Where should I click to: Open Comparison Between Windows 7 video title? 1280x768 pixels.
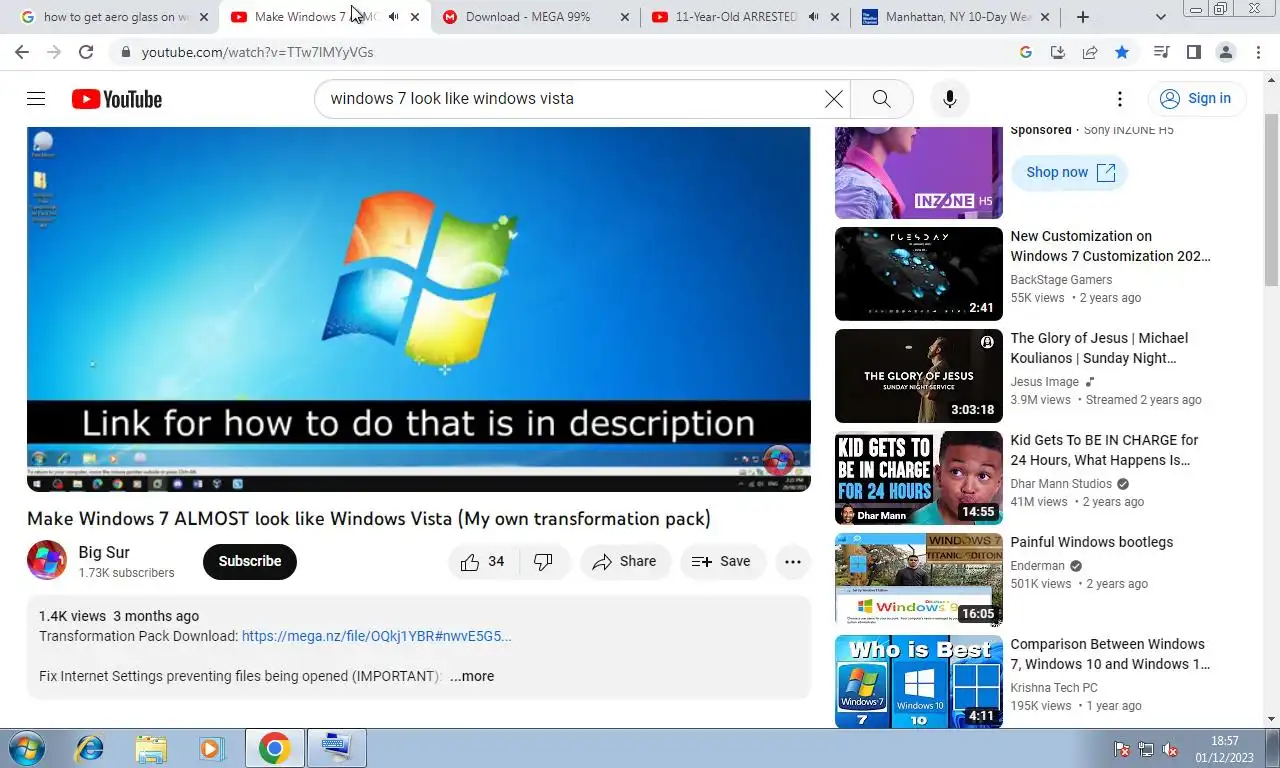tap(1110, 654)
